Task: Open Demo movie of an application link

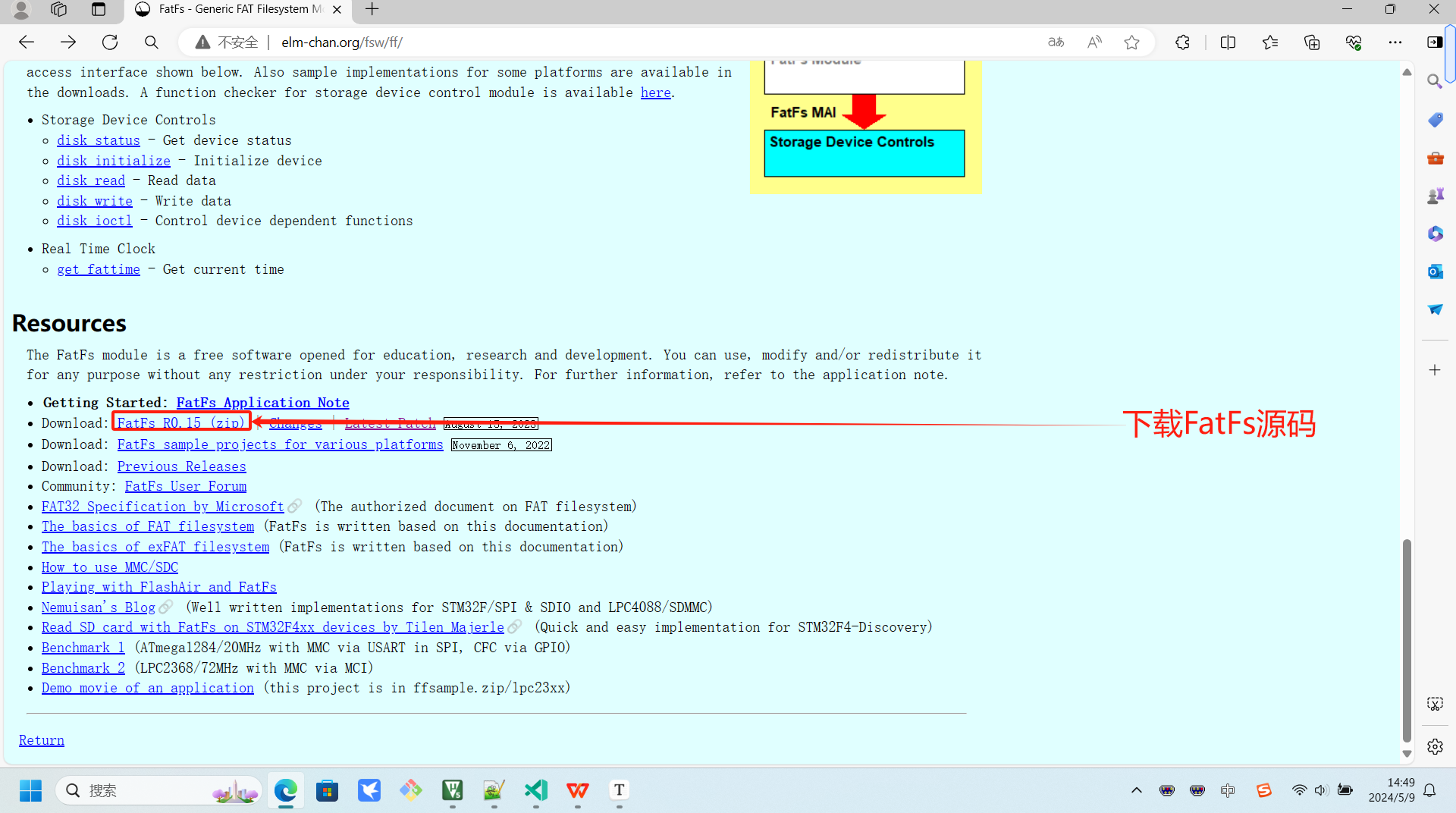Action: click(x=148, y=688)
